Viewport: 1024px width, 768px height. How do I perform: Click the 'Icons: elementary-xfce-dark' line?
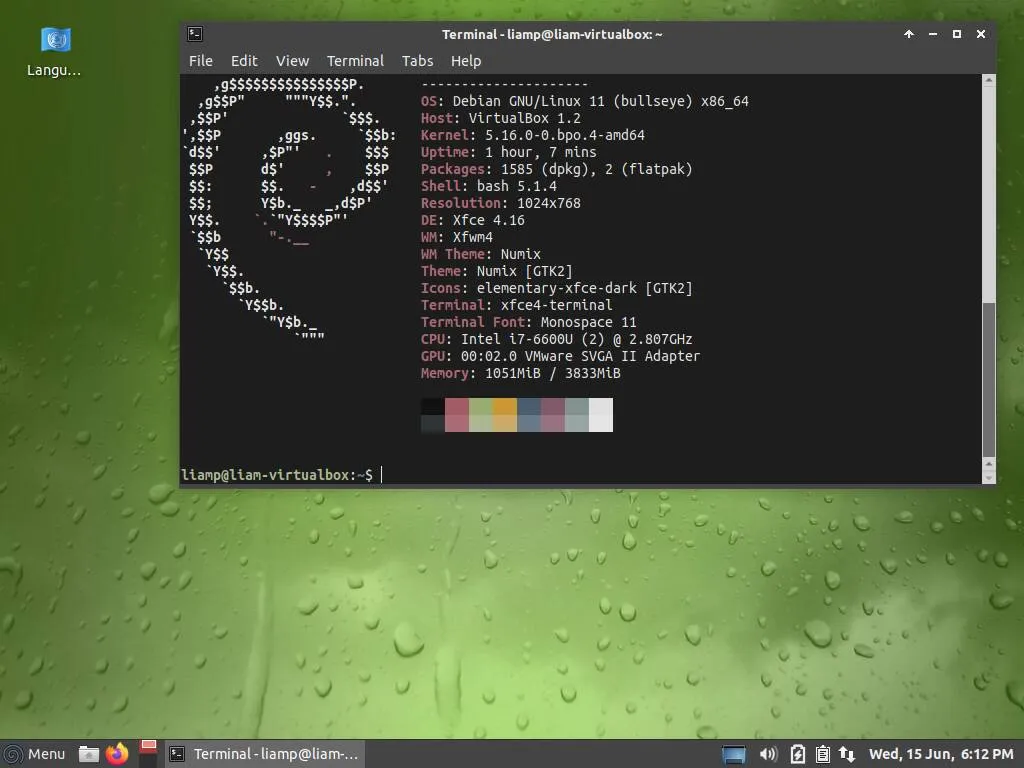click(556, 288)
